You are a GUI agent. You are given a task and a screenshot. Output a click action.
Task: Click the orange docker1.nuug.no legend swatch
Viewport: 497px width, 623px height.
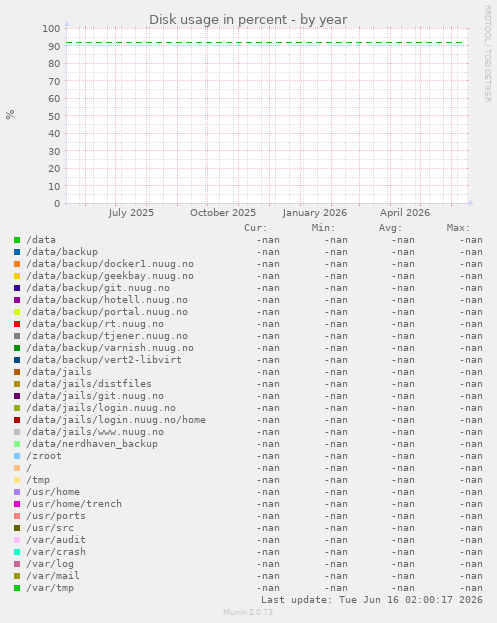(17, 264)
